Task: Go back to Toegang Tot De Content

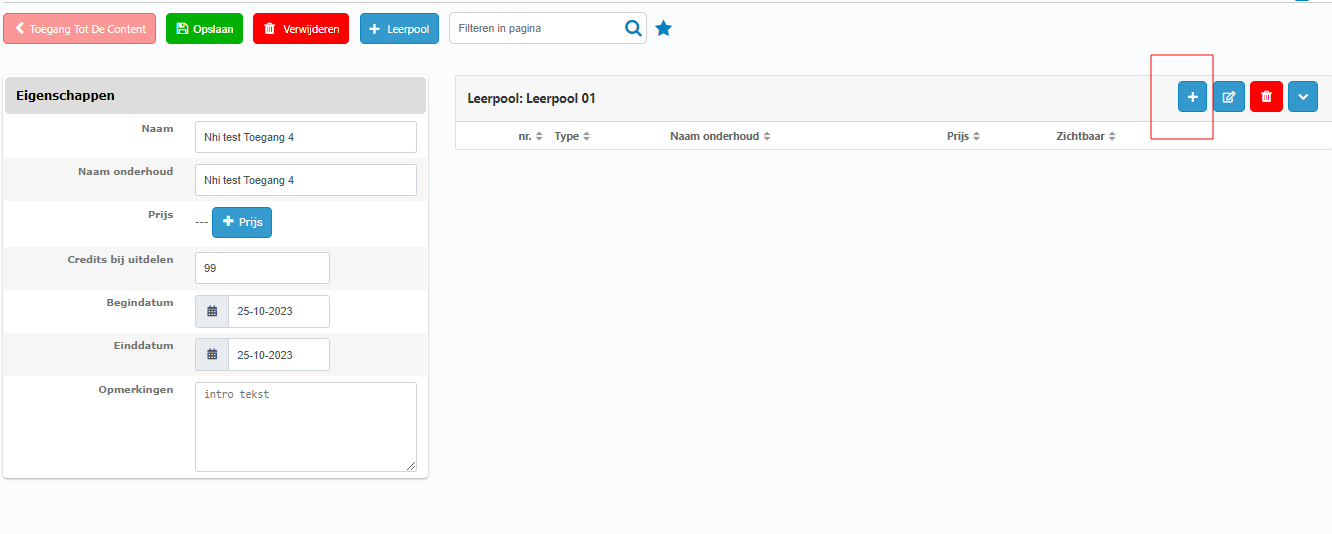Action: pyautogui.click(x=80, y=29)
